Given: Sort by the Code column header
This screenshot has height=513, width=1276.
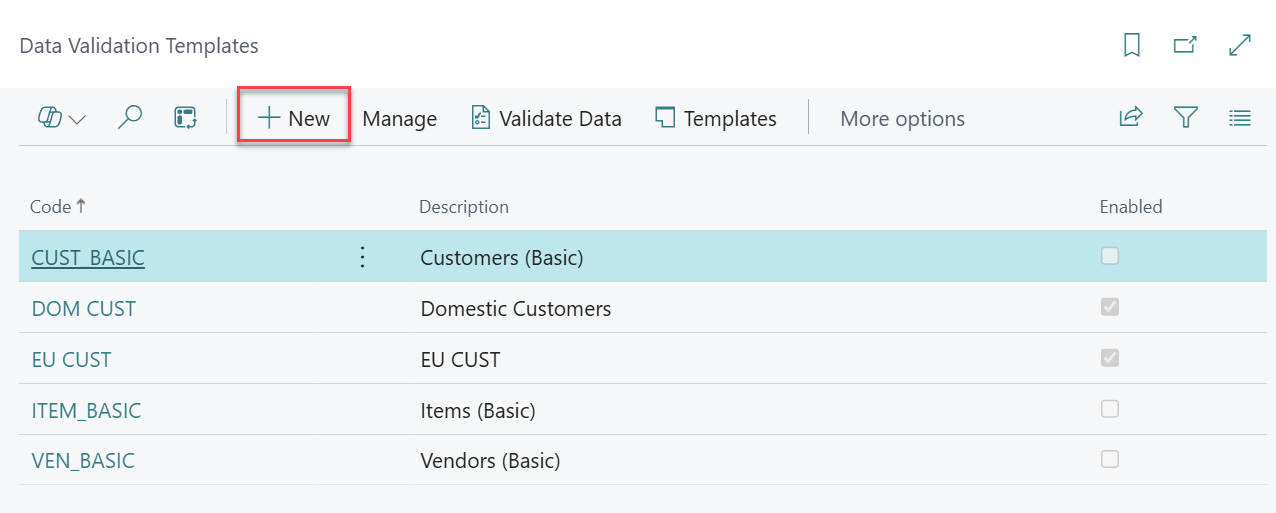Looking at the screenshot, I should tap(58, 207).
